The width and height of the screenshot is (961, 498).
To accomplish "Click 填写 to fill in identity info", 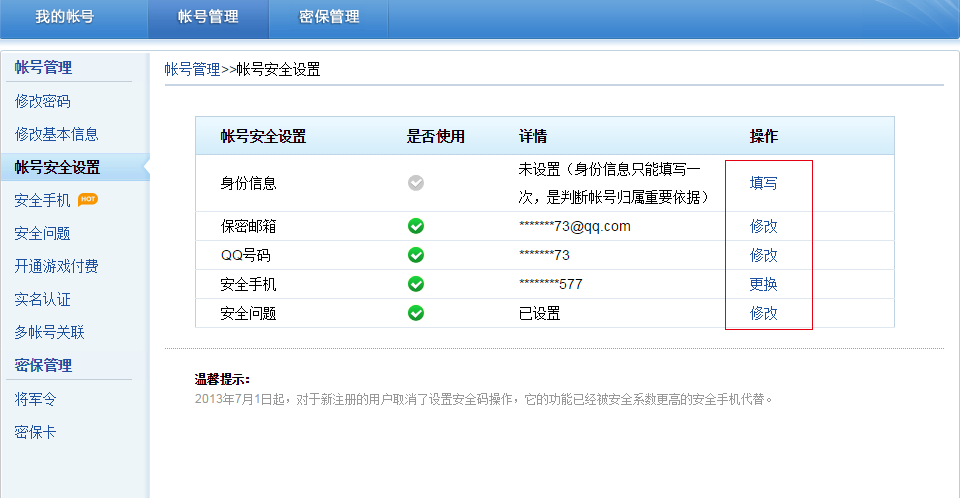I will [764, 183].
